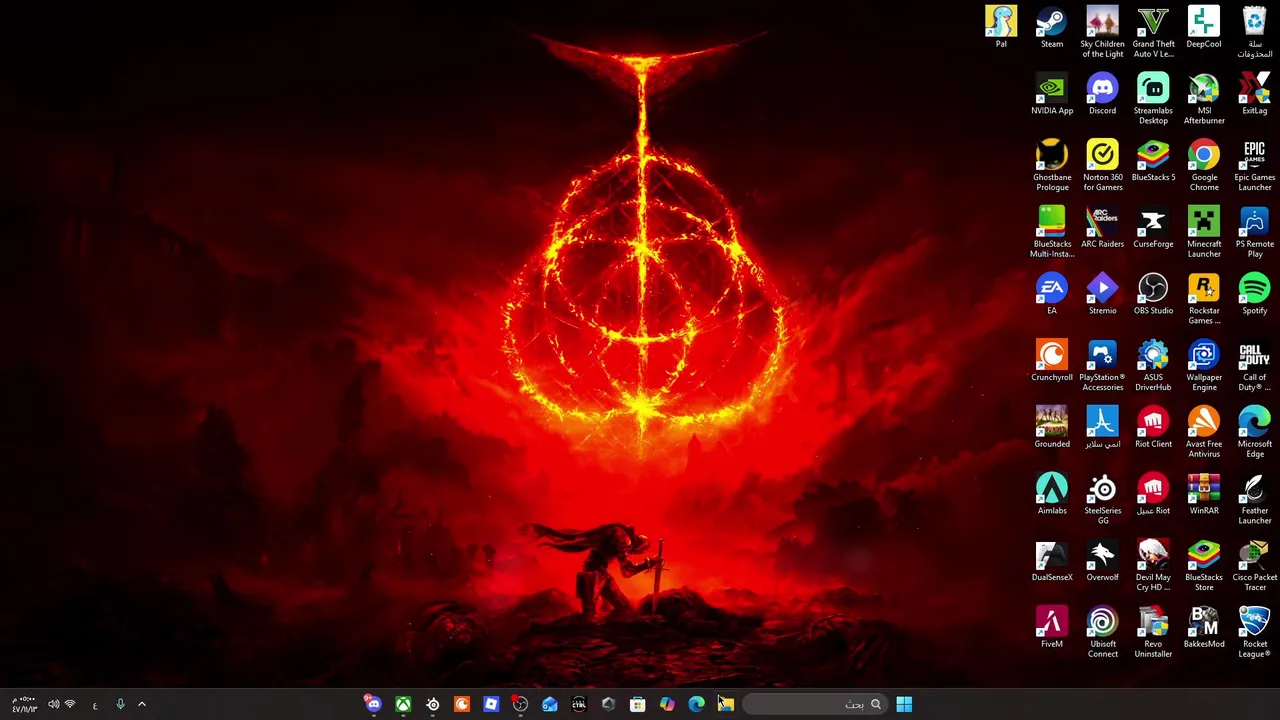1280x720 pixels.
Task: Launch Wallpaper Engine shortcut
Action: 1204,366
